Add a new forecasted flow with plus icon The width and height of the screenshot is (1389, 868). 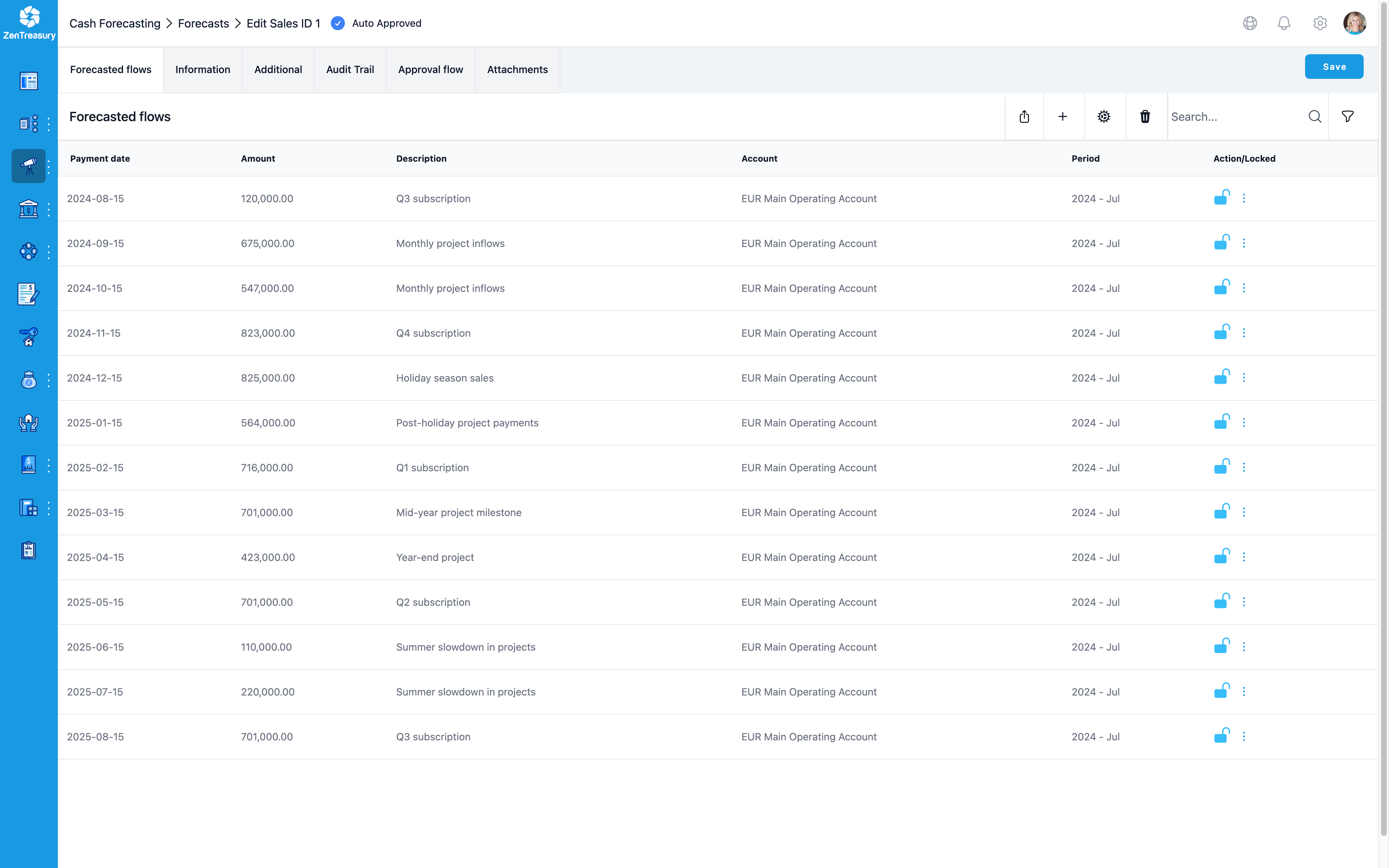tap(1062, 116)
